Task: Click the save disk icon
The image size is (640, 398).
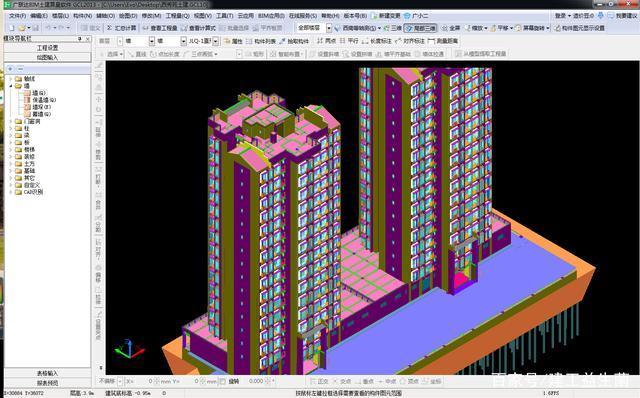Action: [36, 28]
